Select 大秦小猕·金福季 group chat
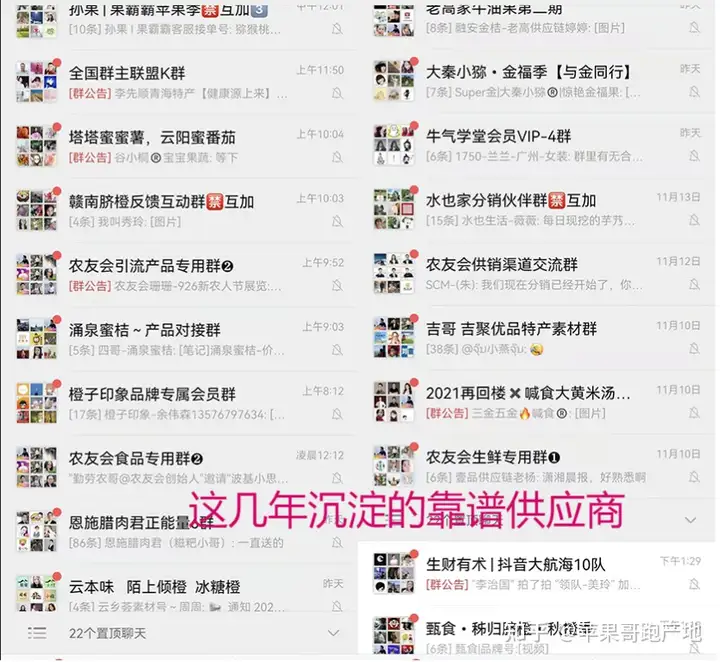This screenshot has height=662, width=720. 537,81
